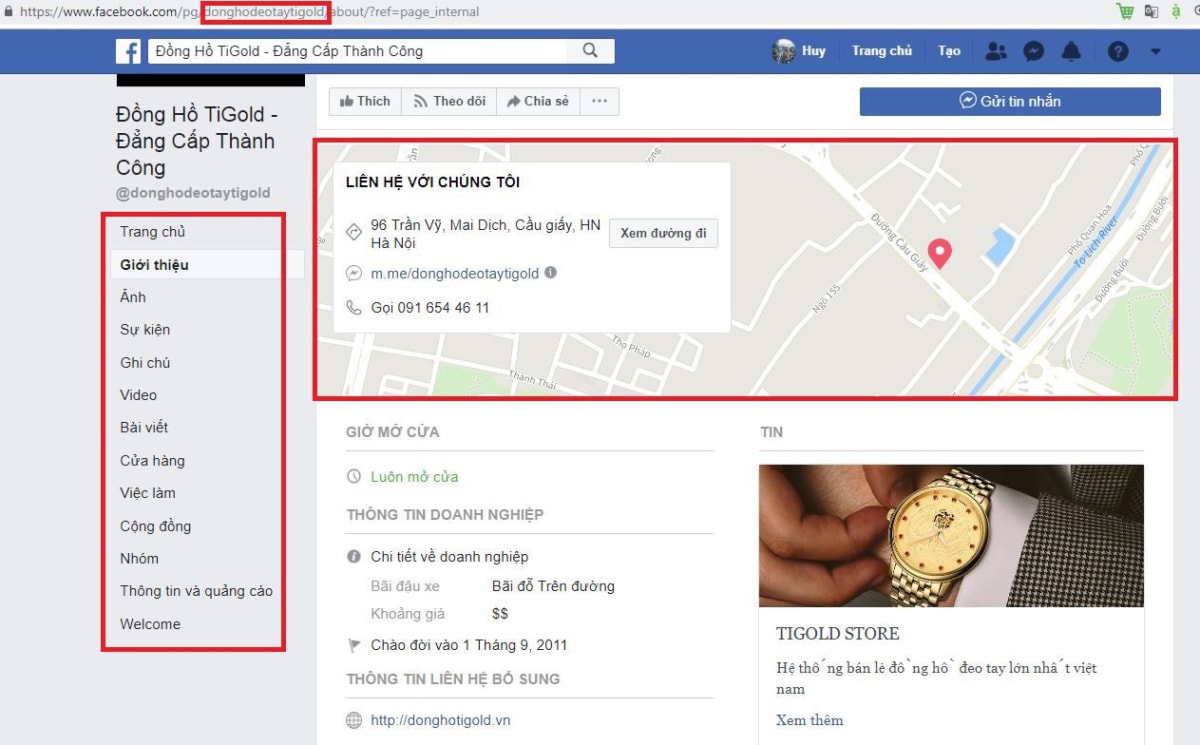
Task: Open the Messenger icon in top bar
Action: click(x=1034, y=51)
